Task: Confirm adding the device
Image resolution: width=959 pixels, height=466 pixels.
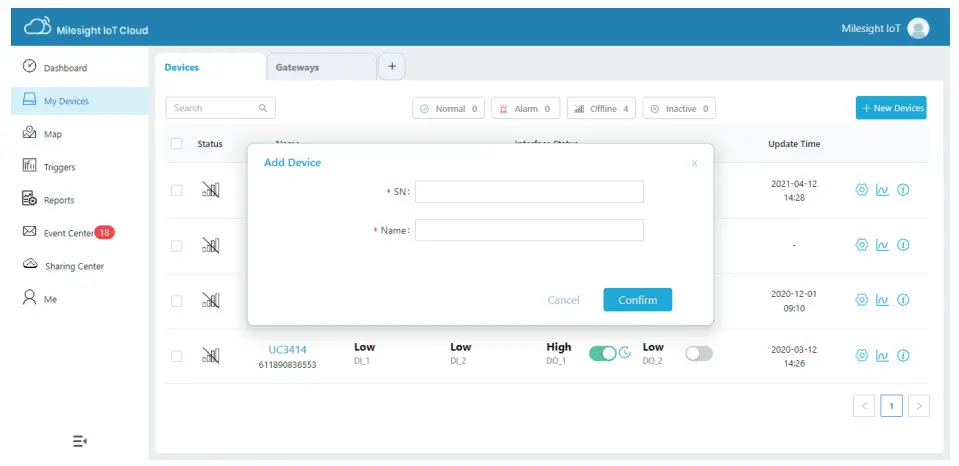Action: (637, 300)
